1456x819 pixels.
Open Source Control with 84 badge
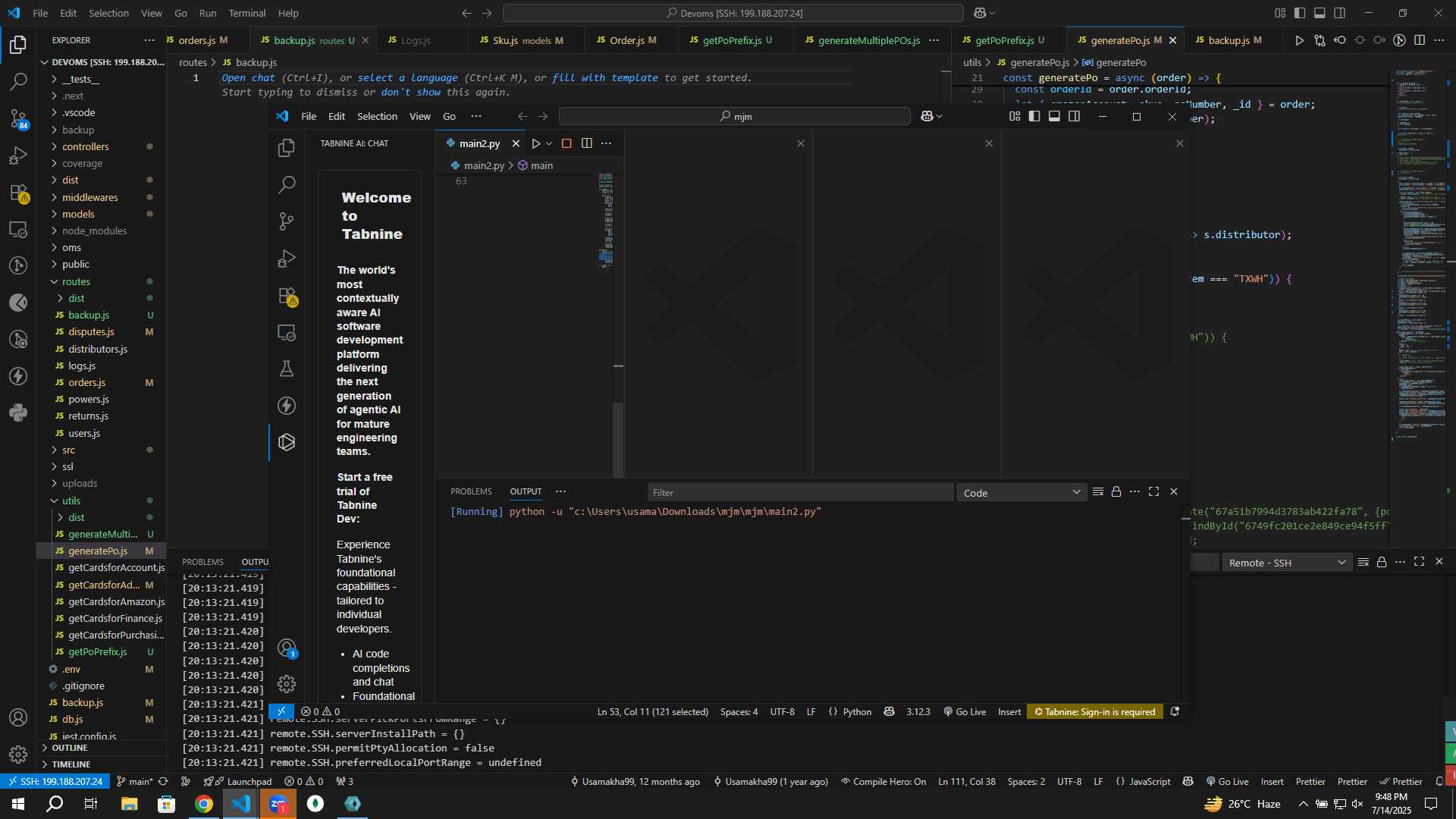(x=18, y=118)
